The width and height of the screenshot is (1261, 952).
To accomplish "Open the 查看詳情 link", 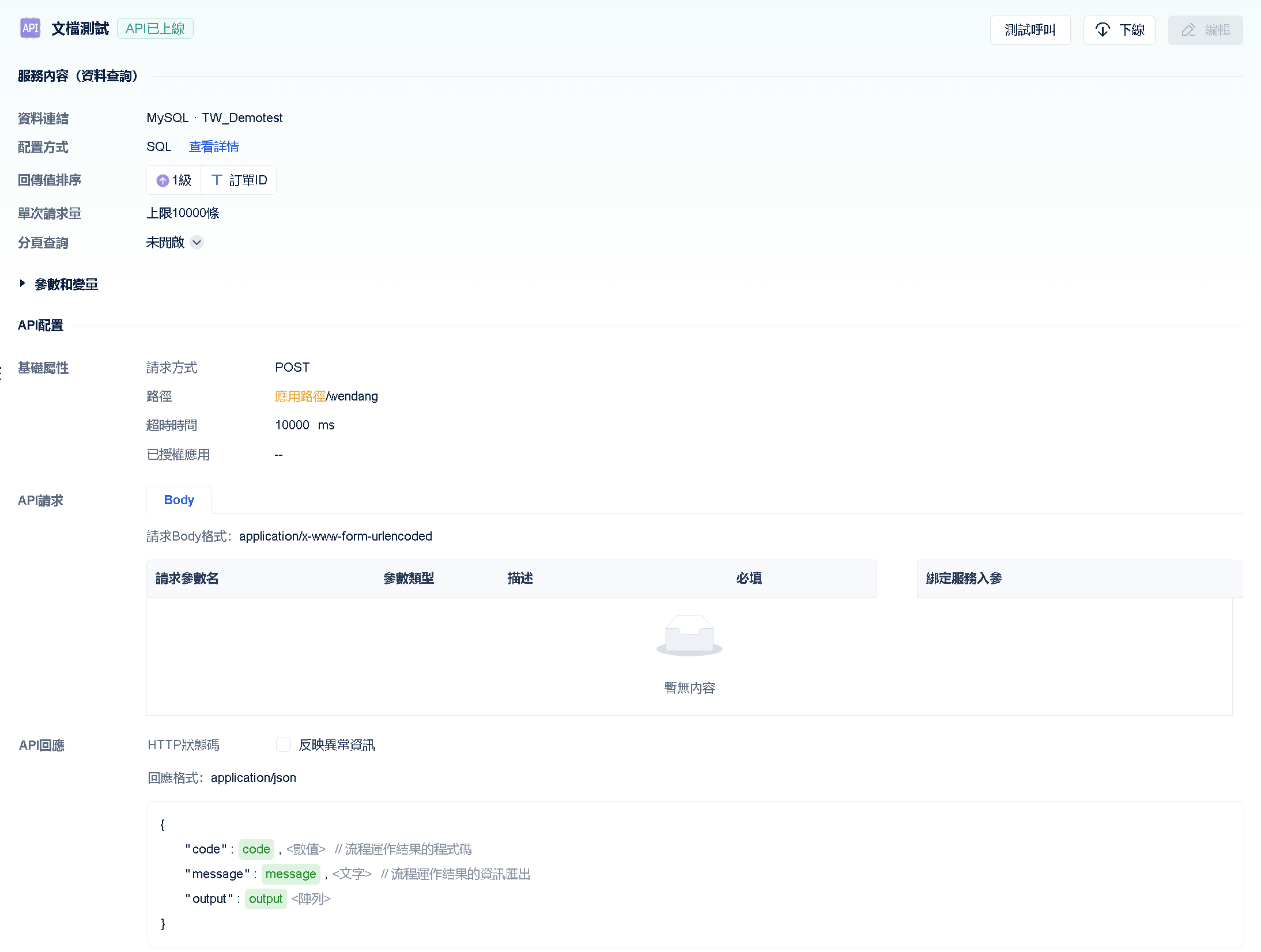I will click(214, 147).
